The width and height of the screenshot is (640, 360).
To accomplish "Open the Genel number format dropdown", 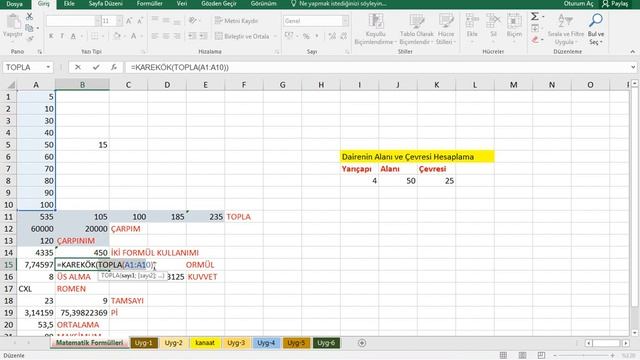I will (x=345, y=21).
